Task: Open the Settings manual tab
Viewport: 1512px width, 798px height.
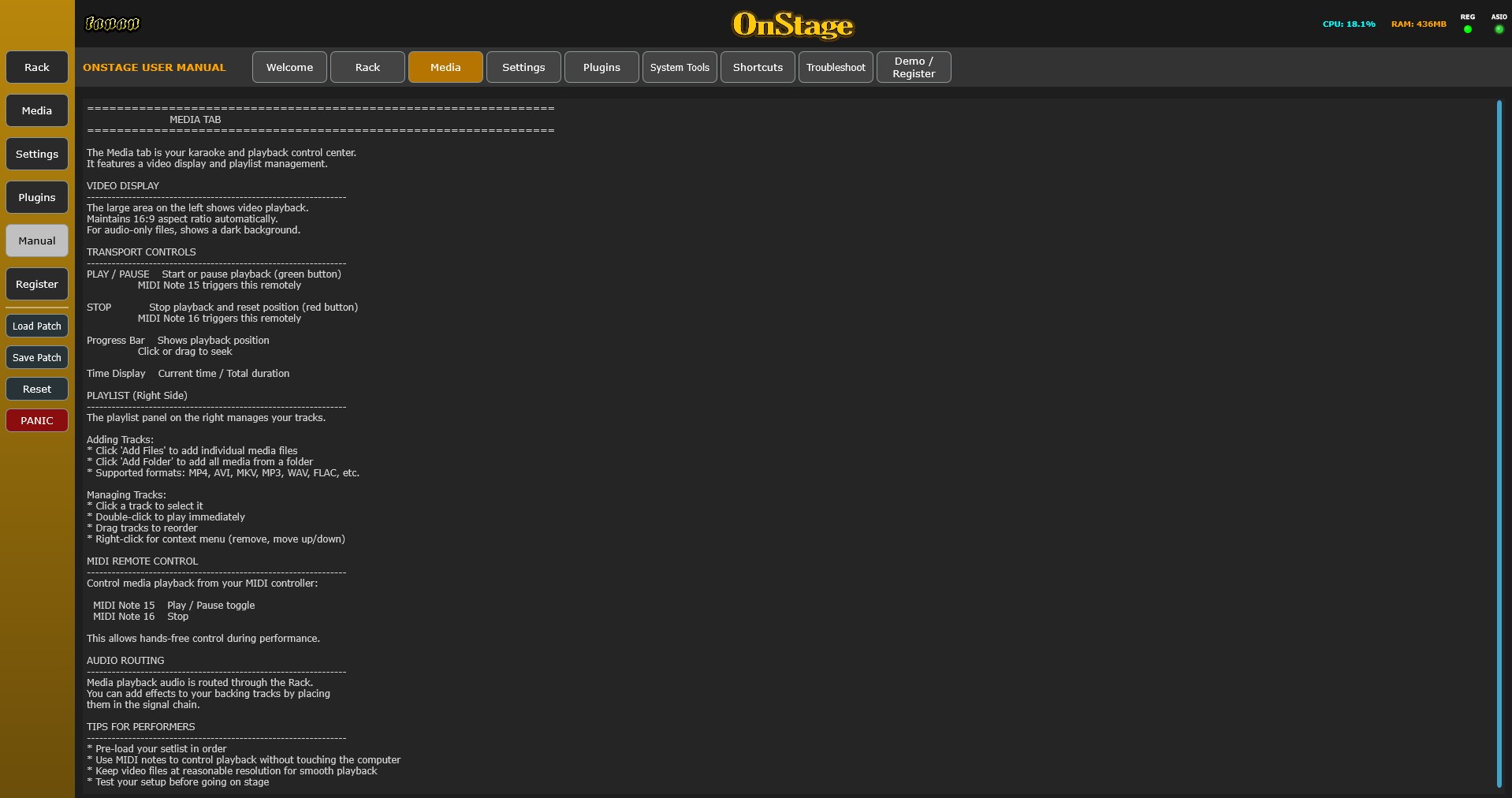Action: [x=523, y=67]
